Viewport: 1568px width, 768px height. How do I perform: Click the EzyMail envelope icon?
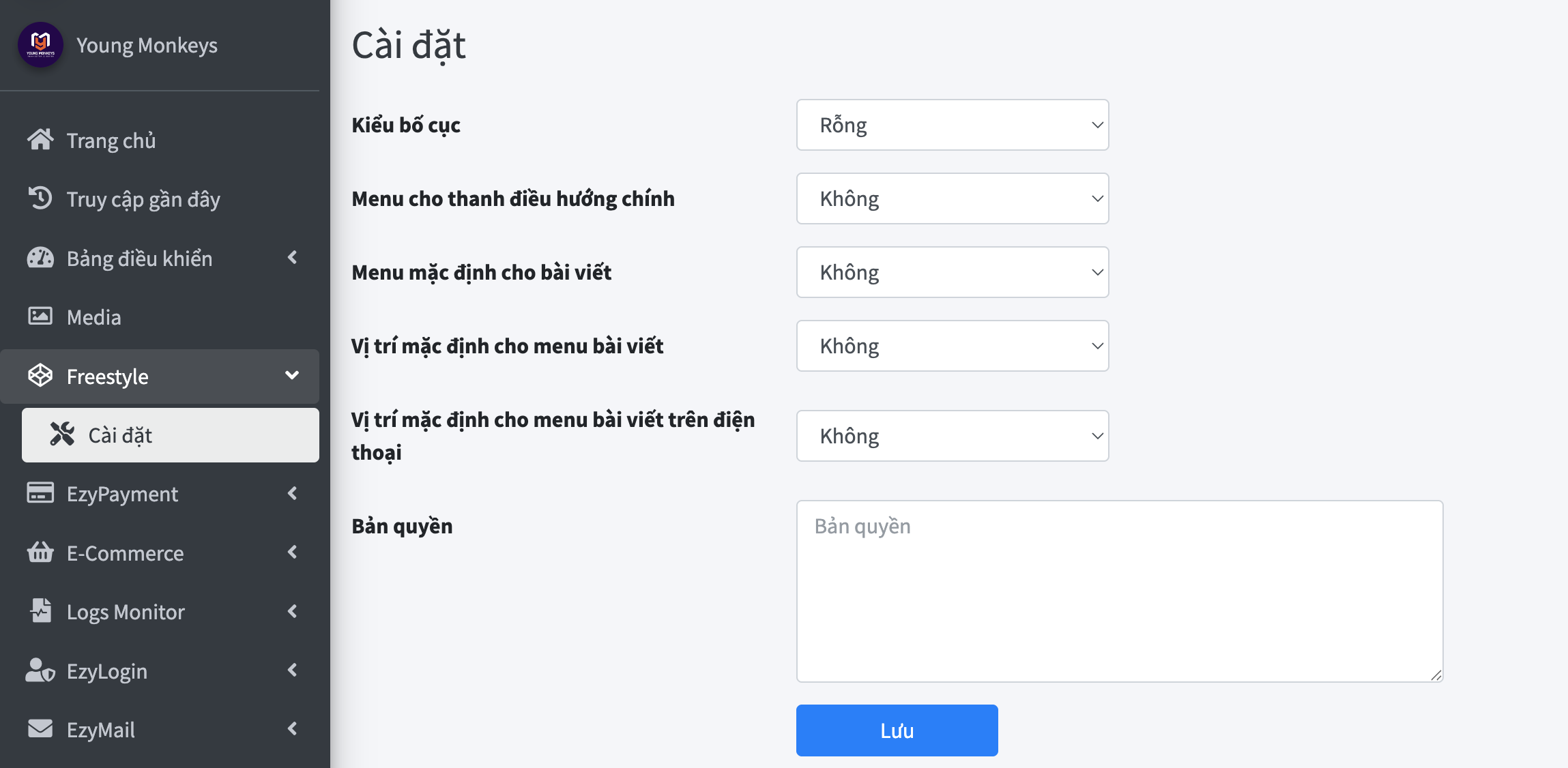[40, 729]
